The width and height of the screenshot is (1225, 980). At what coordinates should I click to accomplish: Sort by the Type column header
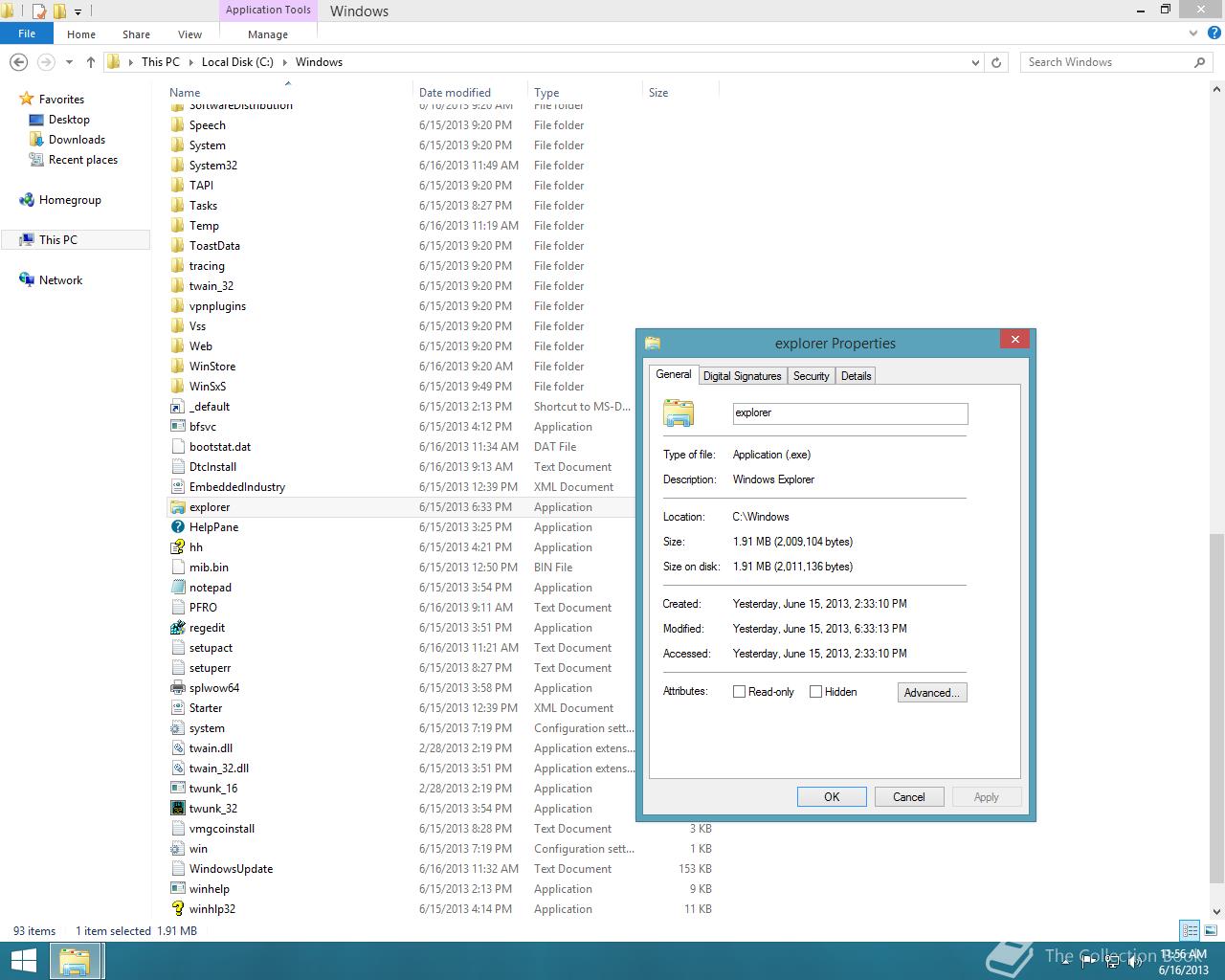click(585, 93)
